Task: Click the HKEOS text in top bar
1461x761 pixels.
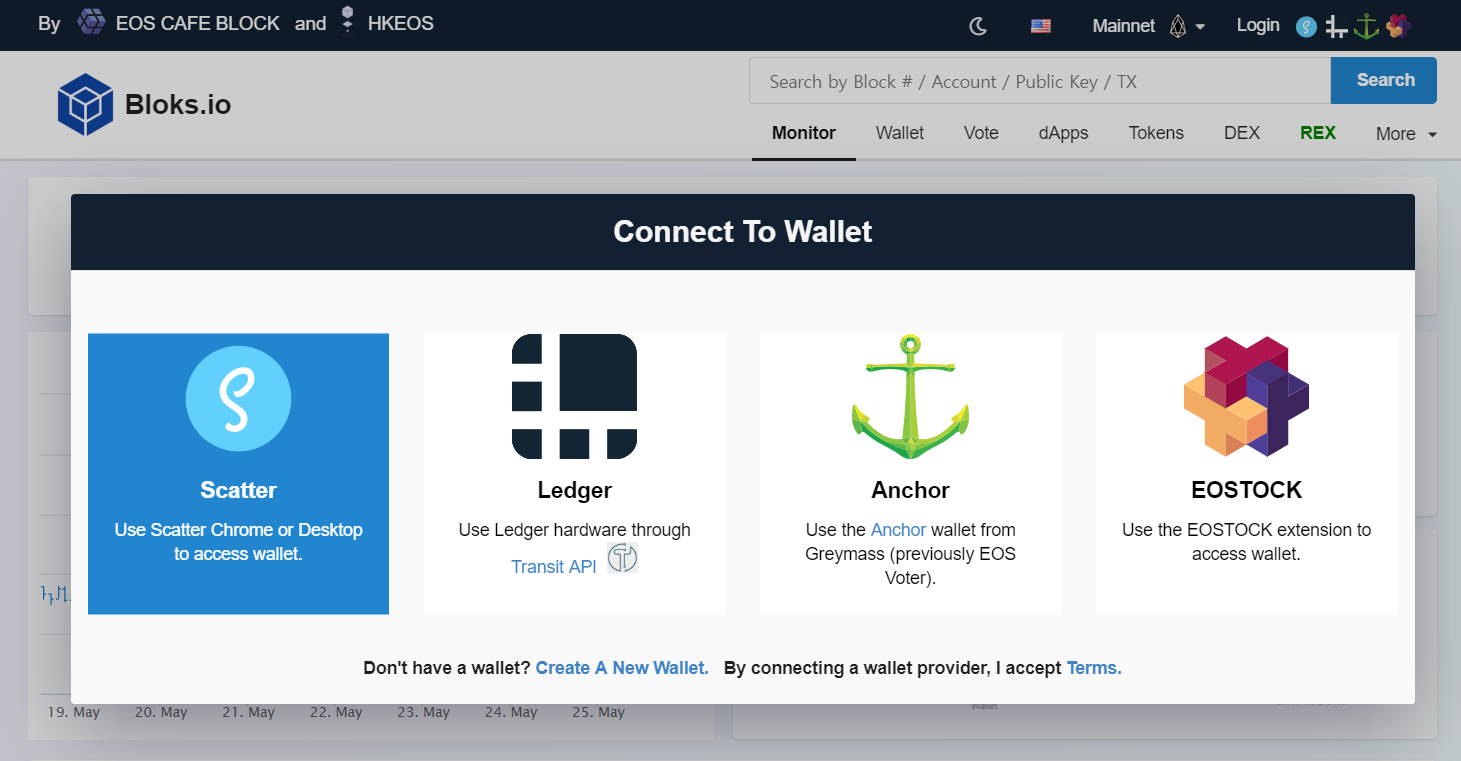Action: click(401, 24)
